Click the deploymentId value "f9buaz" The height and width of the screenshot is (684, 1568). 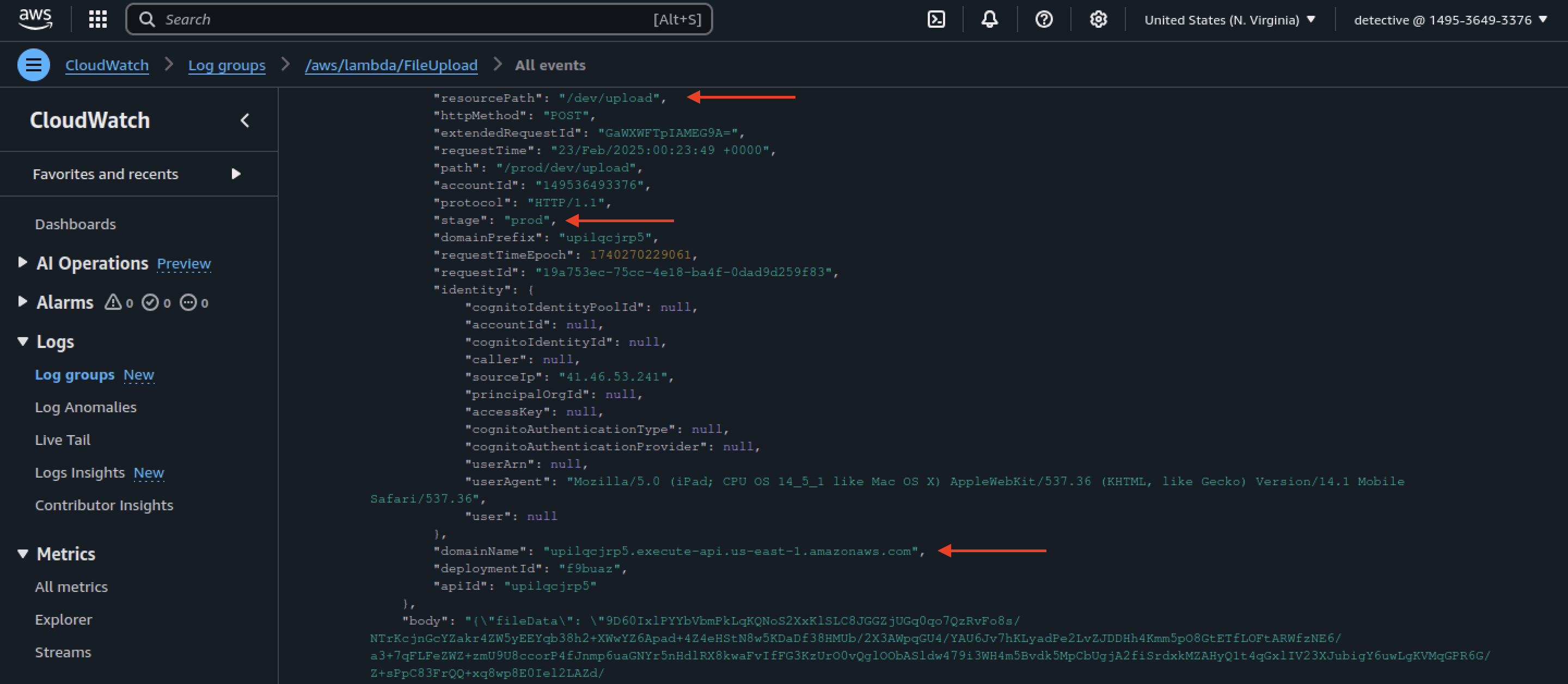[589, 568]
